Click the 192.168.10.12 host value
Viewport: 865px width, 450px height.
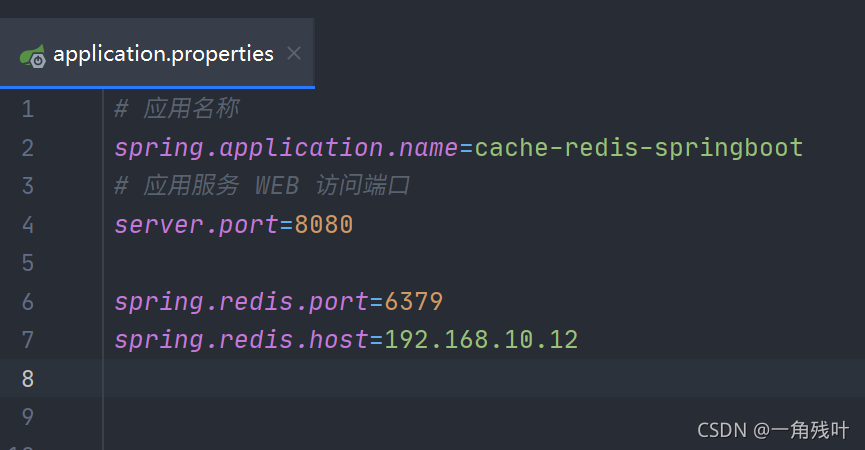pyautogui.click(x=481, y=340)
